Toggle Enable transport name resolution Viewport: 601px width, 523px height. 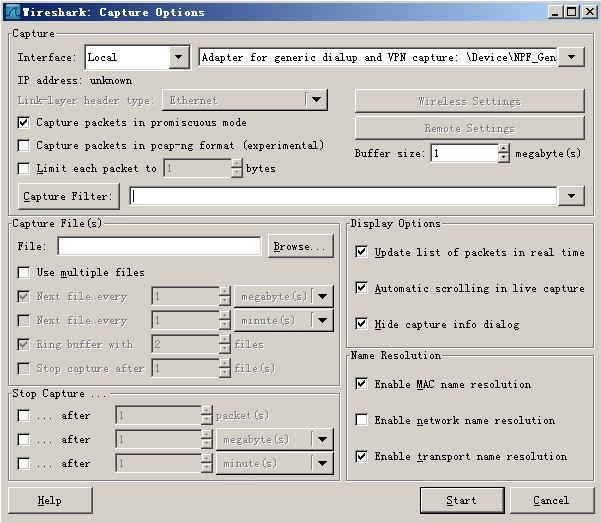[361, 456]
